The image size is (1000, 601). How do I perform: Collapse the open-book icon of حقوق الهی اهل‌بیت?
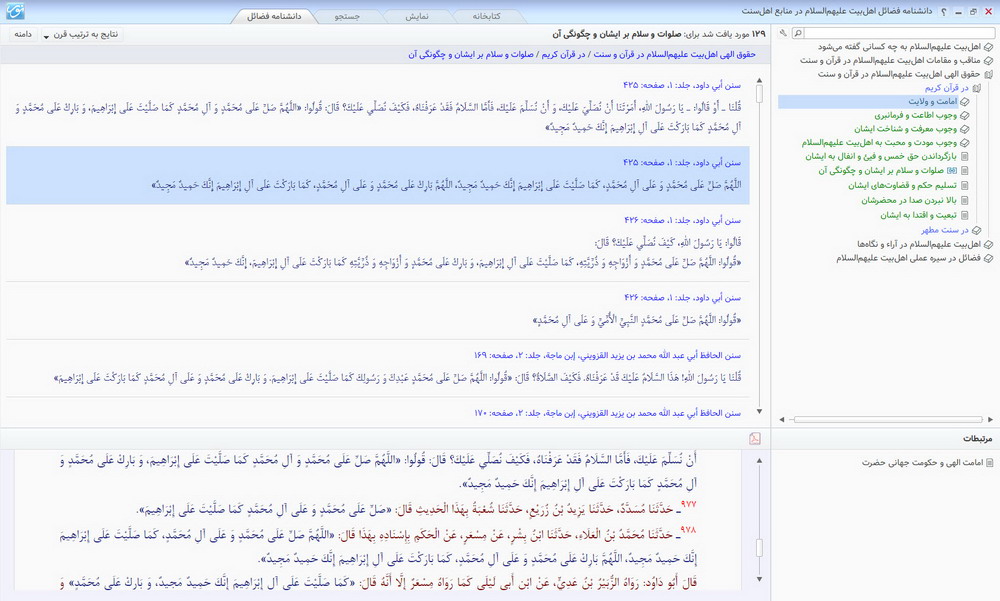pos(988,75)
